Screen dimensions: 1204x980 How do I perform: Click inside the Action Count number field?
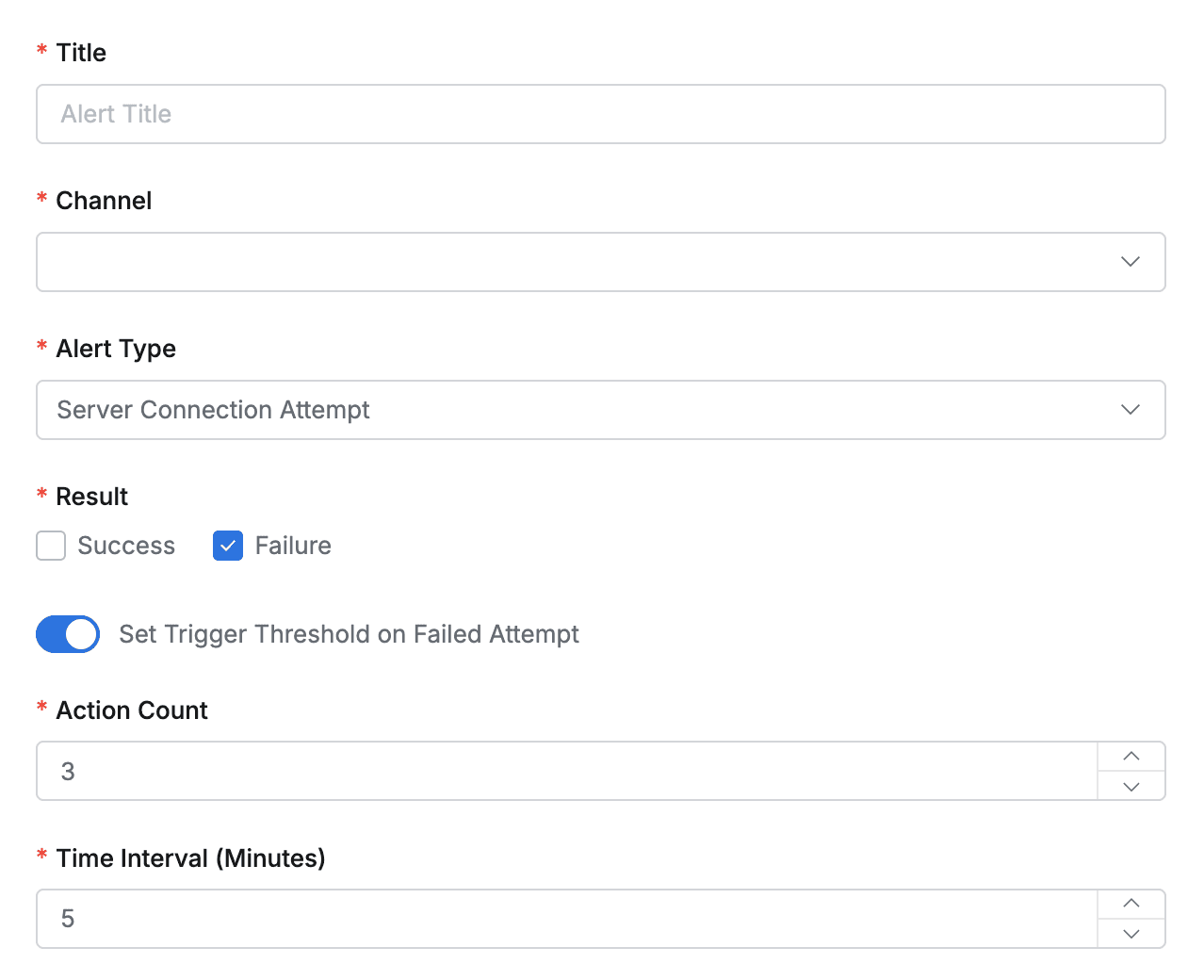565,771
